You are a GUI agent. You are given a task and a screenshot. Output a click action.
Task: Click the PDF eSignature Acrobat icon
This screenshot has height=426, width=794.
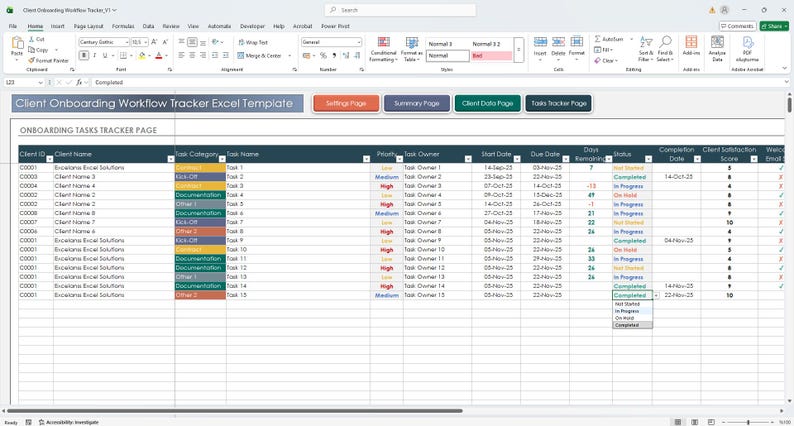coord(747,42)
